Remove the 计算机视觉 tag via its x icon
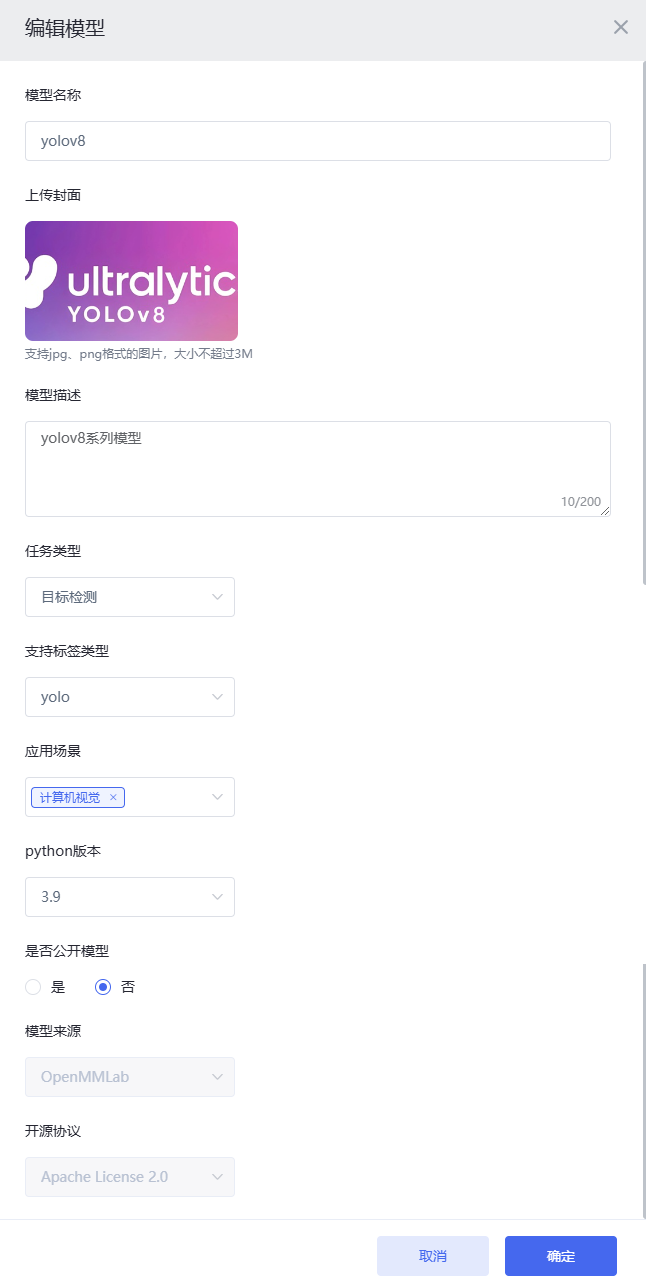The height and width of the screenshot is (1287, 646). pos(113,797)
